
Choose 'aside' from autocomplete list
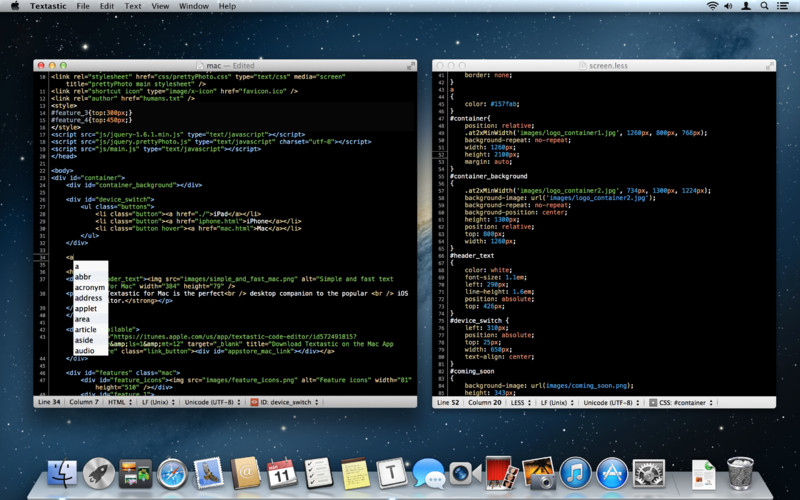[91, 340]
